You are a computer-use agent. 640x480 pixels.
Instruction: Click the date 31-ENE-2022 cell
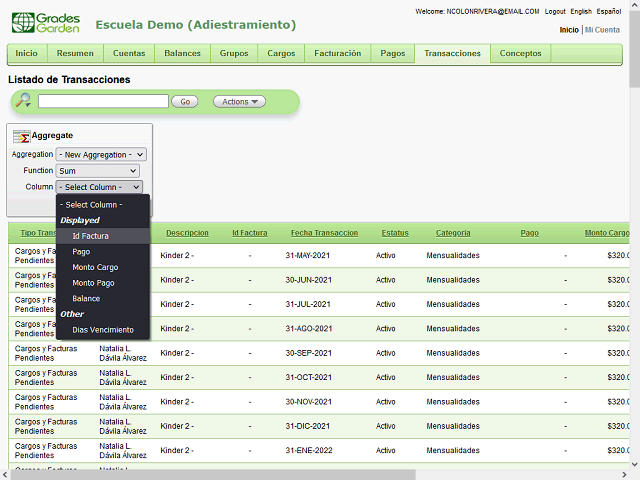[x=309, y=451]
